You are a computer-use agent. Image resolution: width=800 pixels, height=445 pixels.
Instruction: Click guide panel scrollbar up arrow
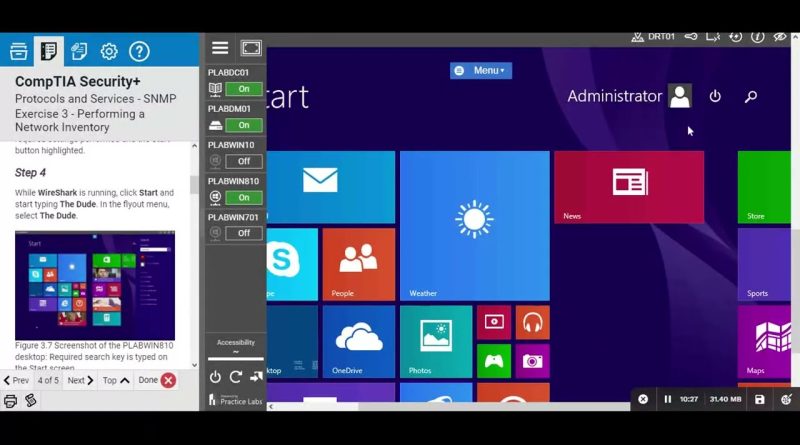(x=194, y=146)
